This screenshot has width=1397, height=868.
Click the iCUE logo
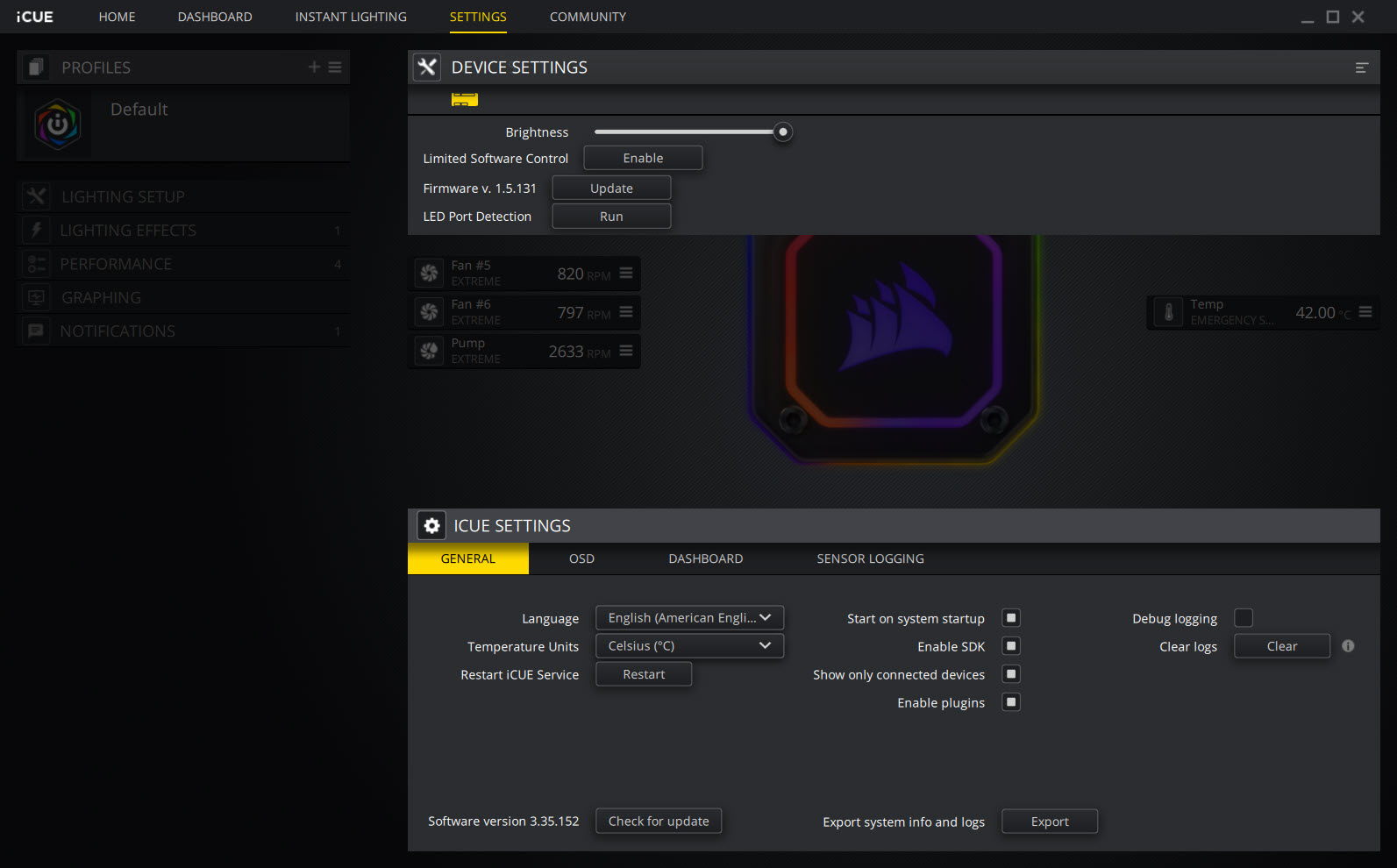pos(34,17)
